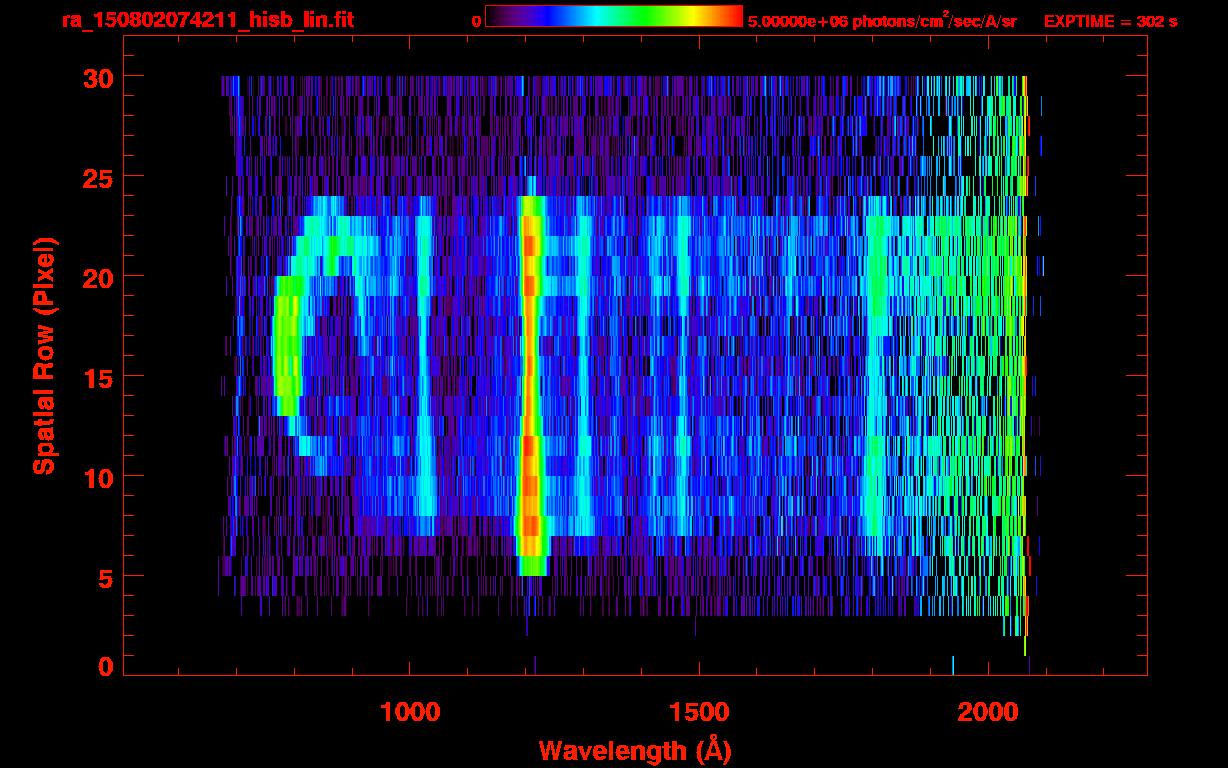This screenshot has width=1228, height=768.
Task: Click the 1000 wavelength tick label
Action: pos(410,713)
